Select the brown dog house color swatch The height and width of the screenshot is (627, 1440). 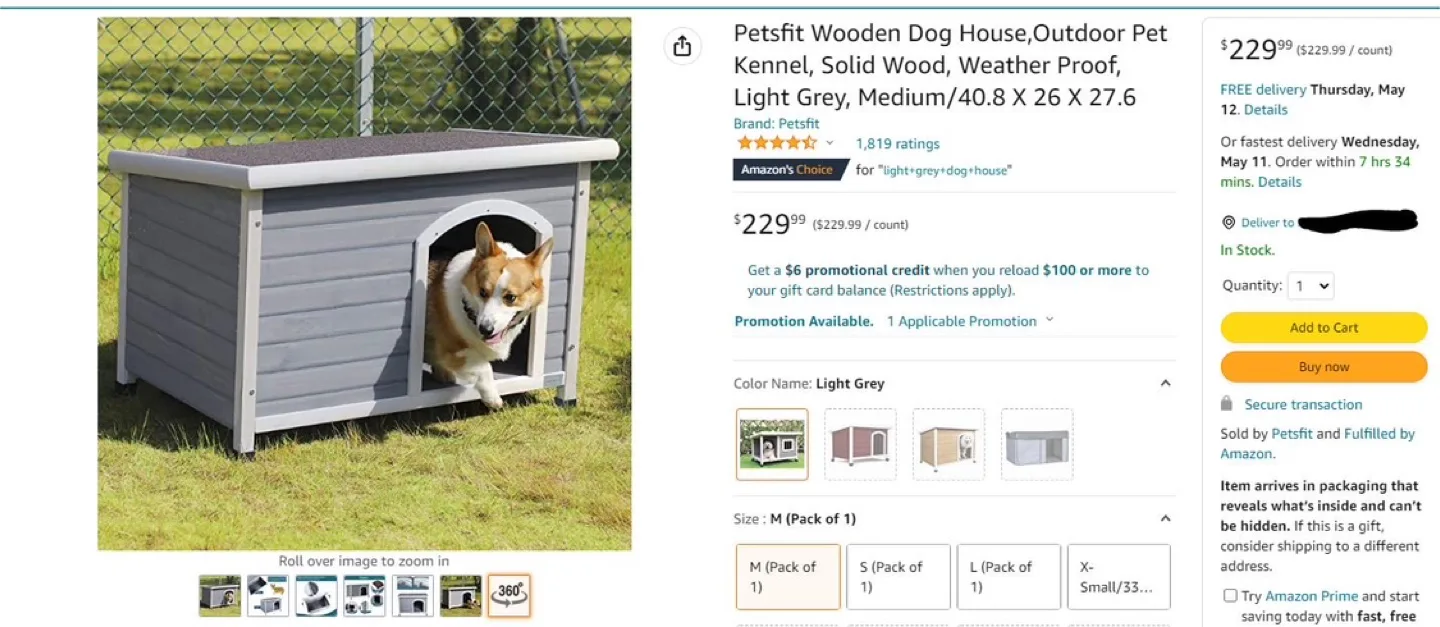[x=859, y=443]
